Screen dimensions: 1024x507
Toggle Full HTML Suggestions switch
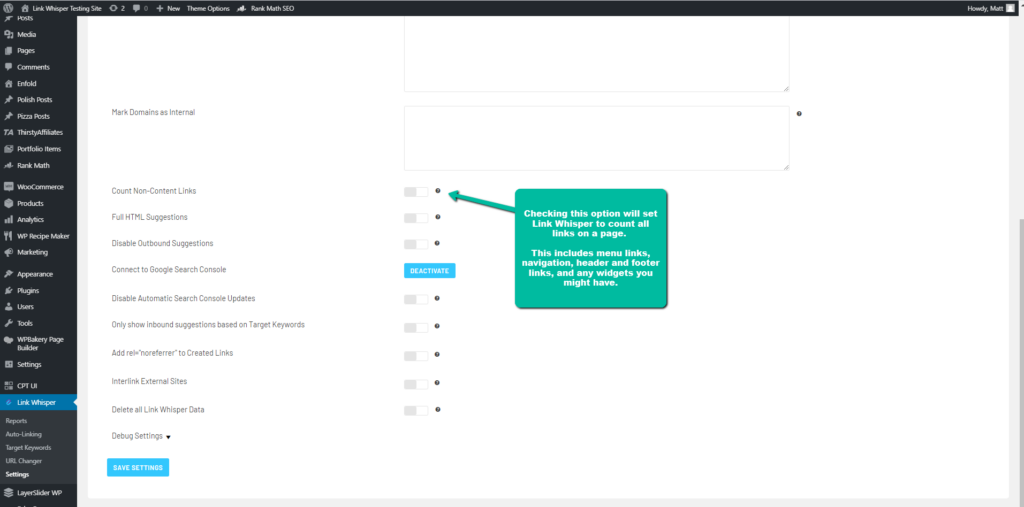(x=416, y=218)
